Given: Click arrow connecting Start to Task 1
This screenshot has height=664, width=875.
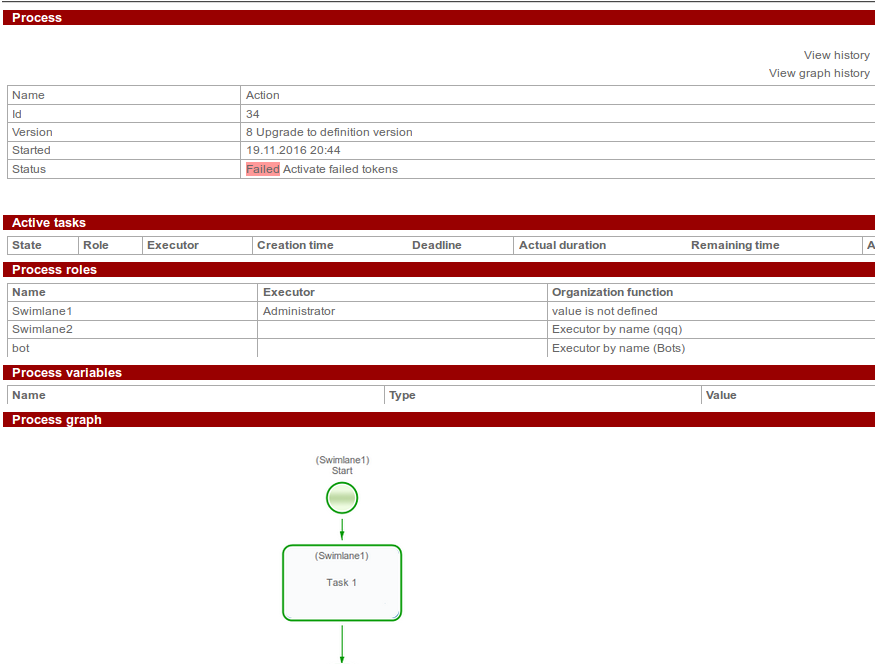Looking at the screenshot, I should [x=342, y=529].
